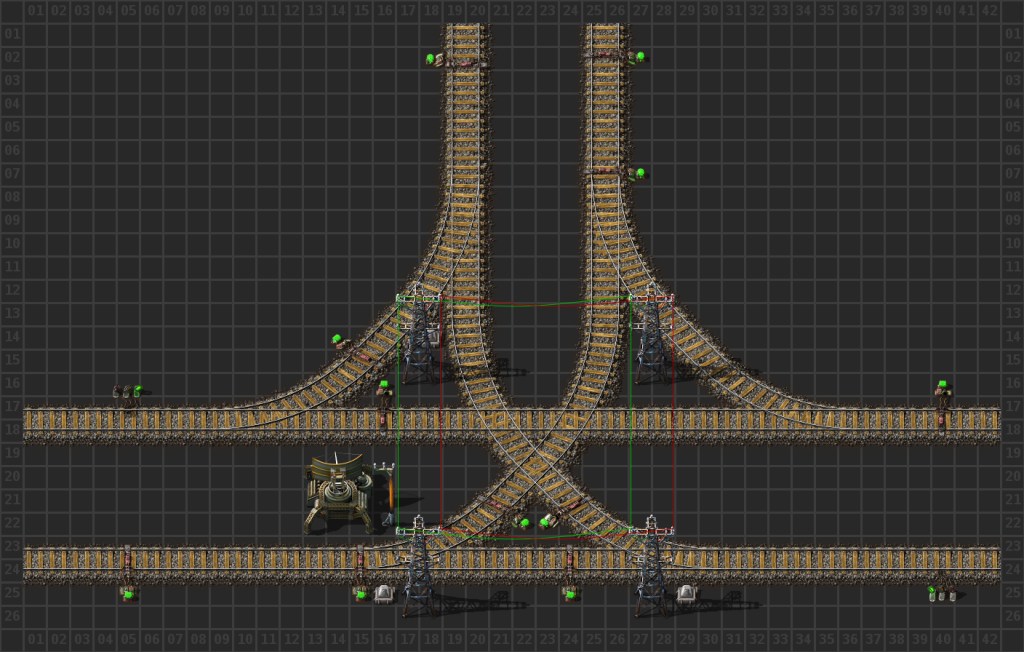Click row label 05 in the left ruler

pos(12,127)
